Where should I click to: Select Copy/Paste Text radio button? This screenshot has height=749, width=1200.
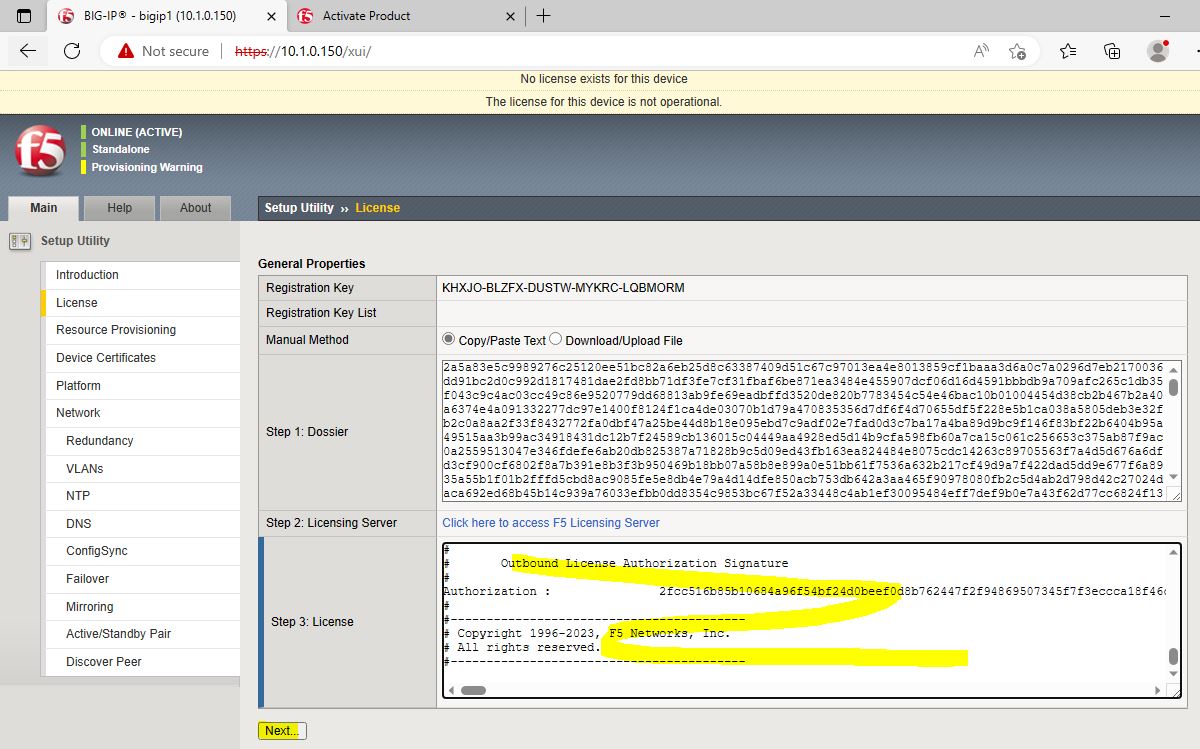[x=449, y=339]
